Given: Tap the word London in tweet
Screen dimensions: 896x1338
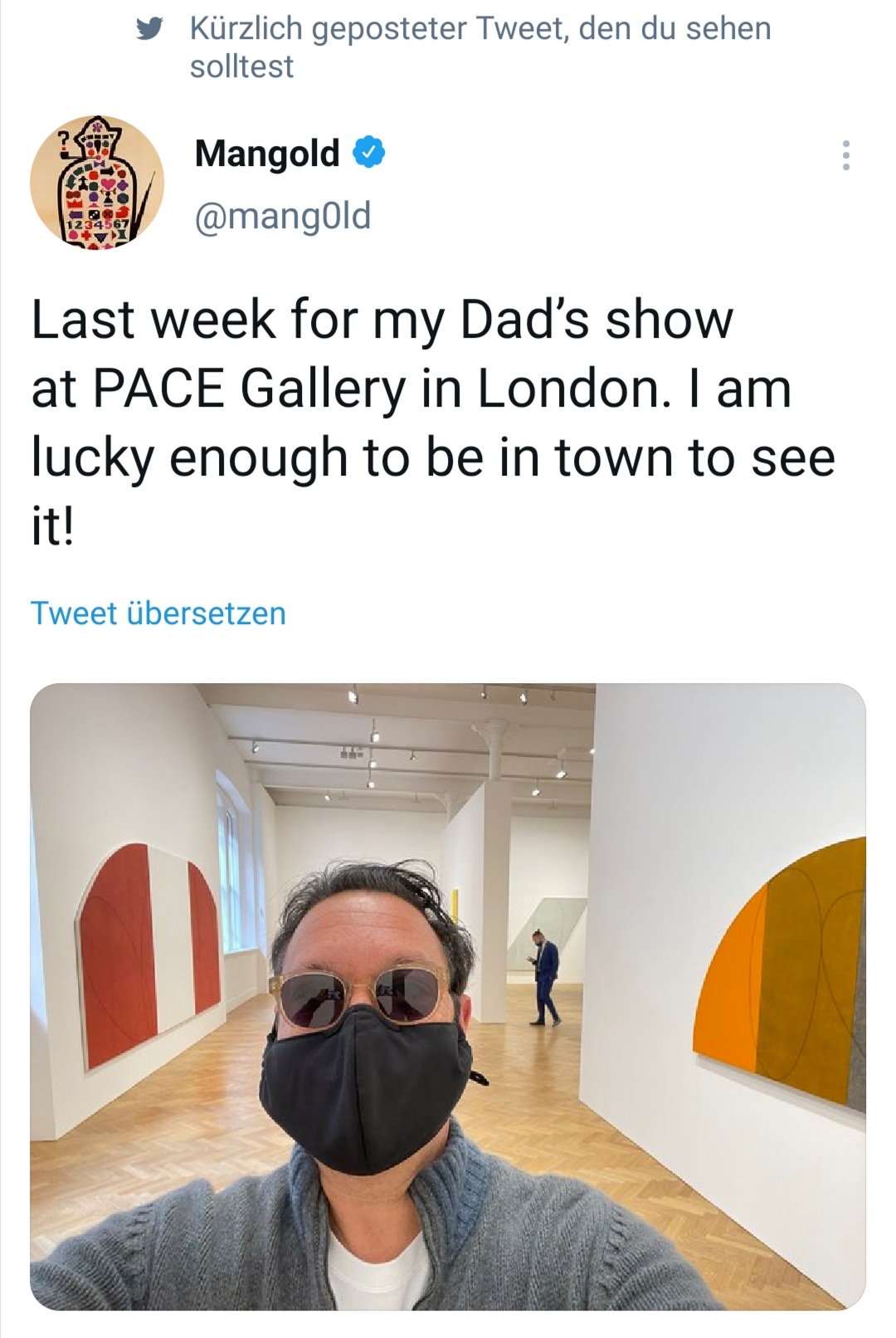Looking at the screenshot, I should [x=572, y=388].
